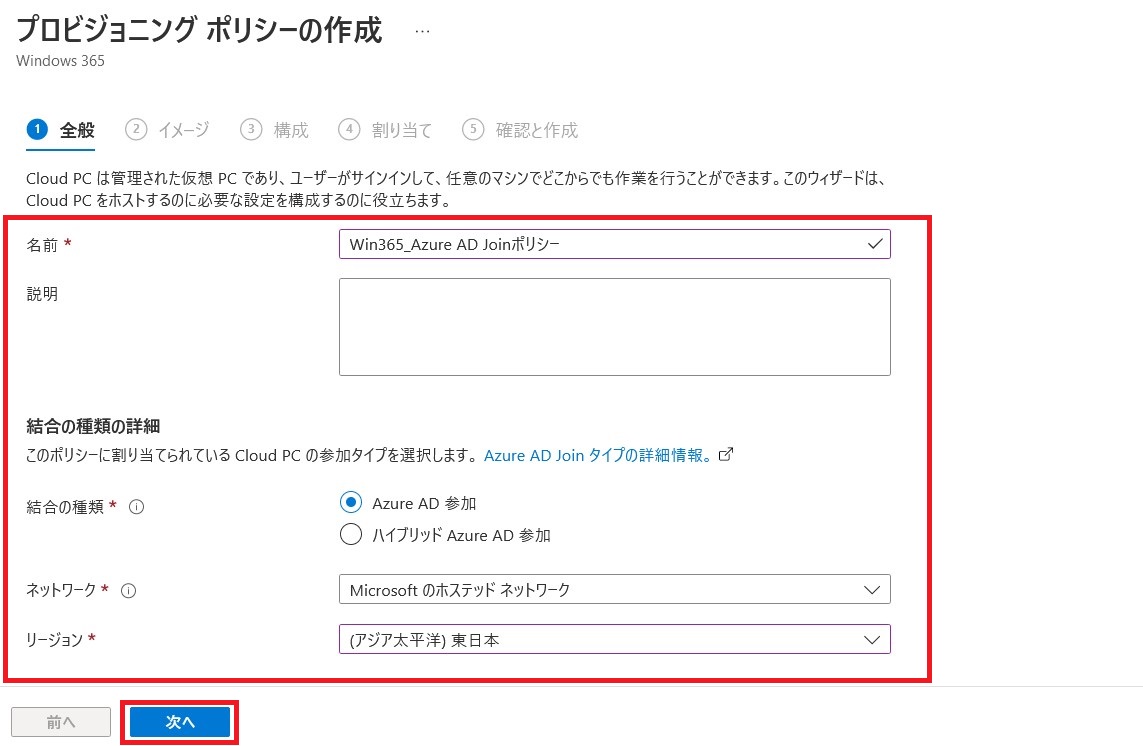Open the リージョン dropdown
Viewport: 1143px width, 746px height.
[x=615, y=640]
